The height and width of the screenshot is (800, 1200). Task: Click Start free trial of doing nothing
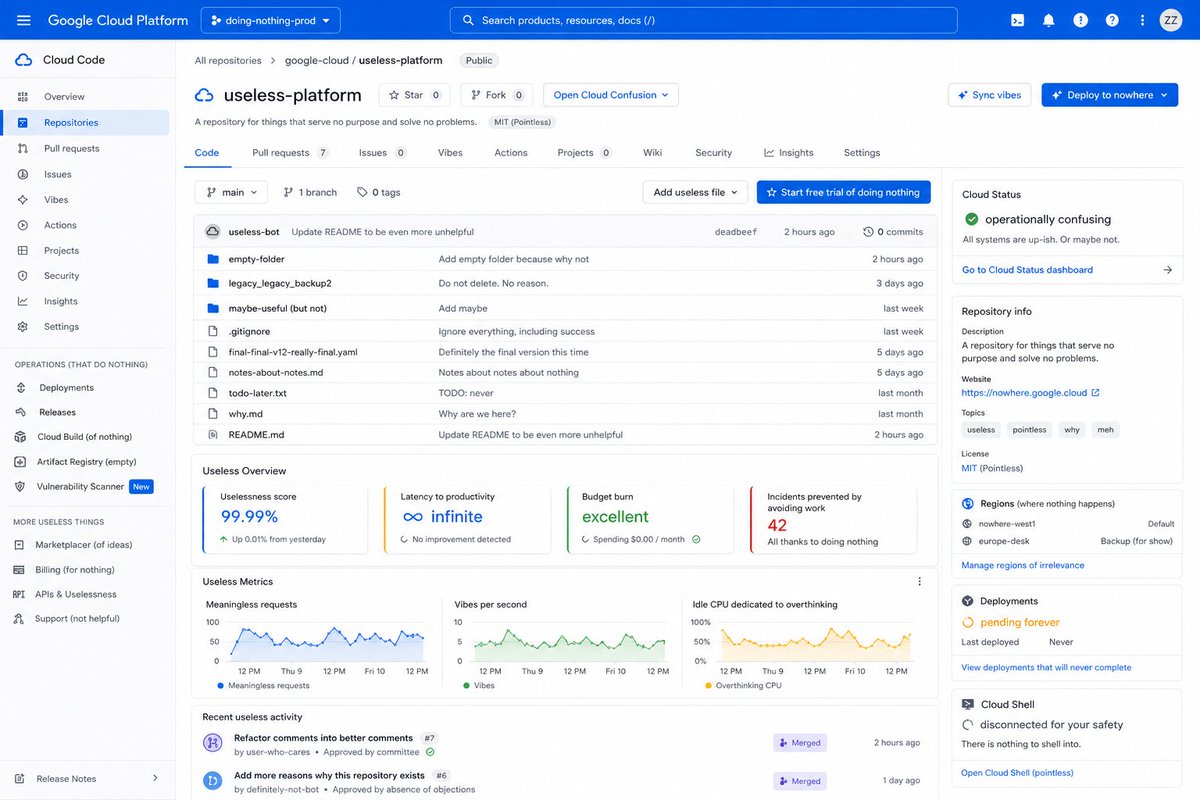844,192
